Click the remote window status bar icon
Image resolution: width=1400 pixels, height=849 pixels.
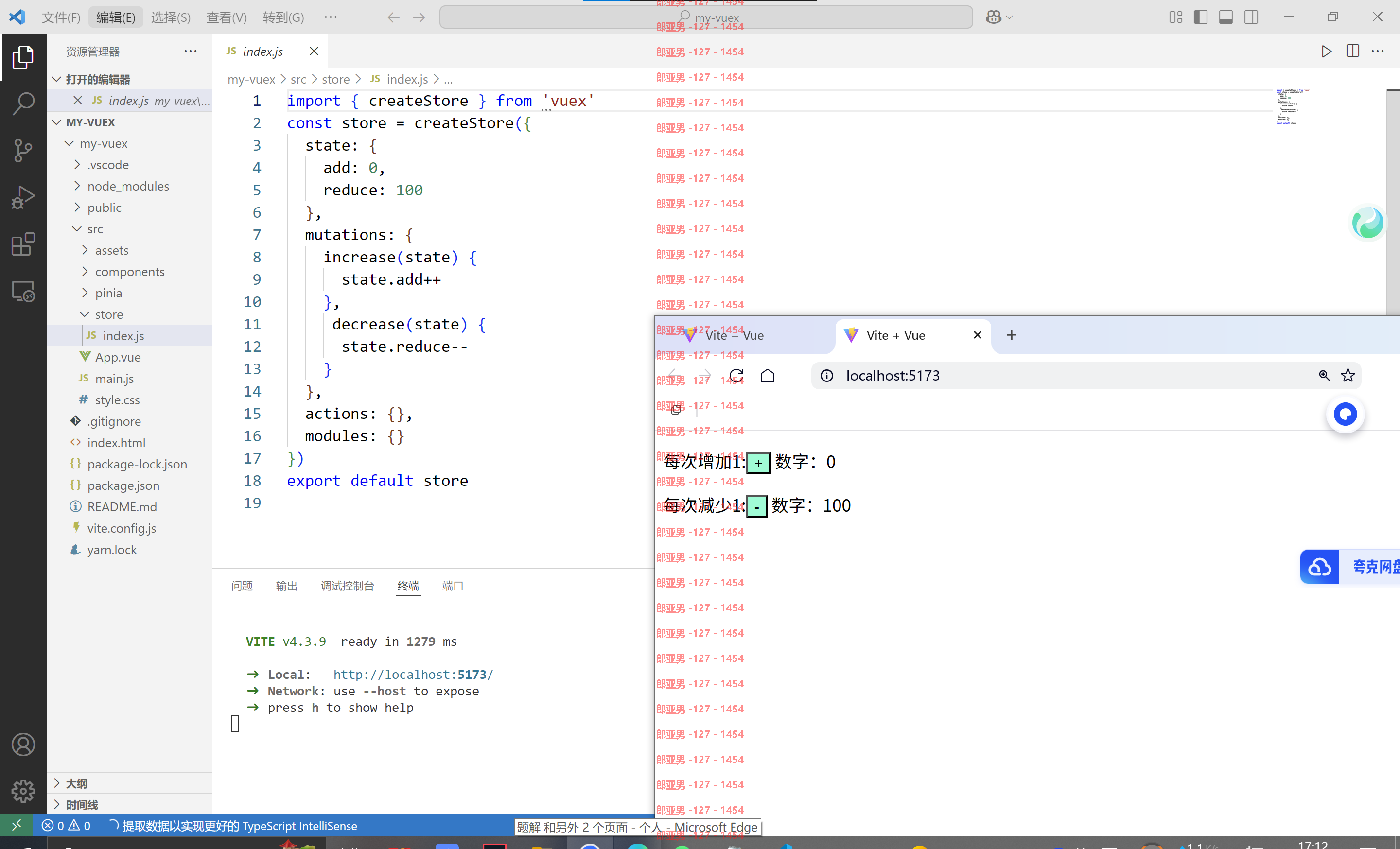coord(17,825)
